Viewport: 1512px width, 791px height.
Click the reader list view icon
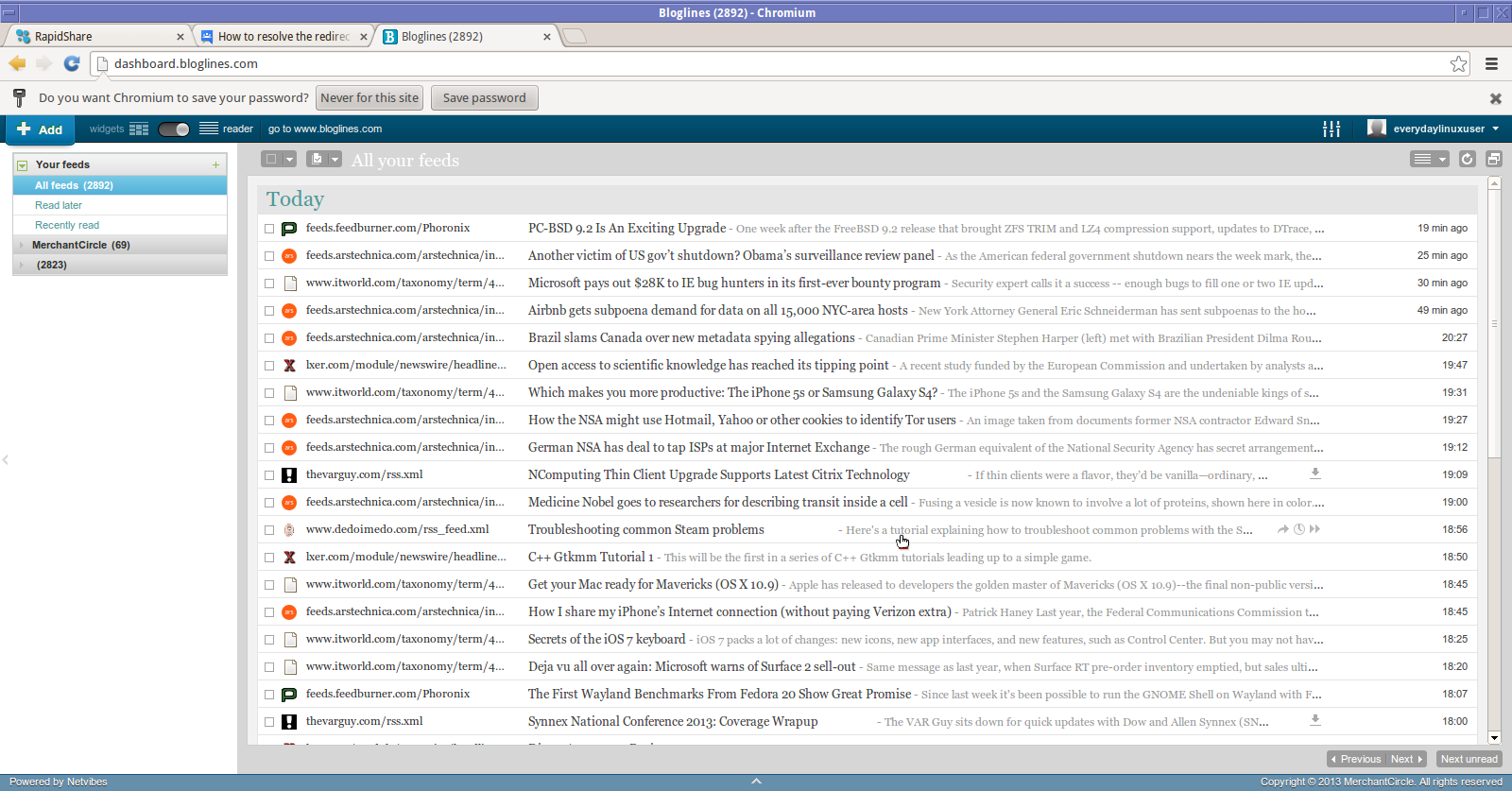[209, 129]
